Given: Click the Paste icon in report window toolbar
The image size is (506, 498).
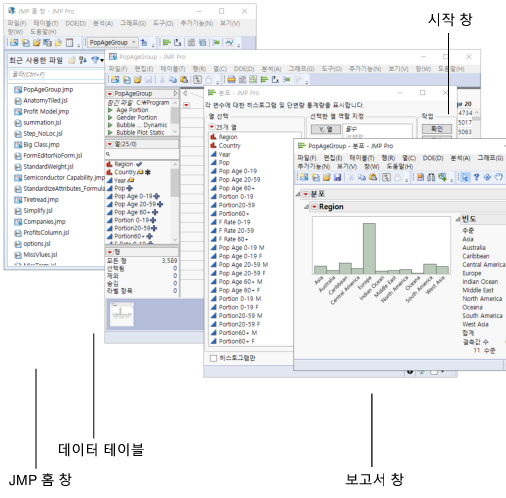Looking at the screenshot, I should tap(373, 177).
